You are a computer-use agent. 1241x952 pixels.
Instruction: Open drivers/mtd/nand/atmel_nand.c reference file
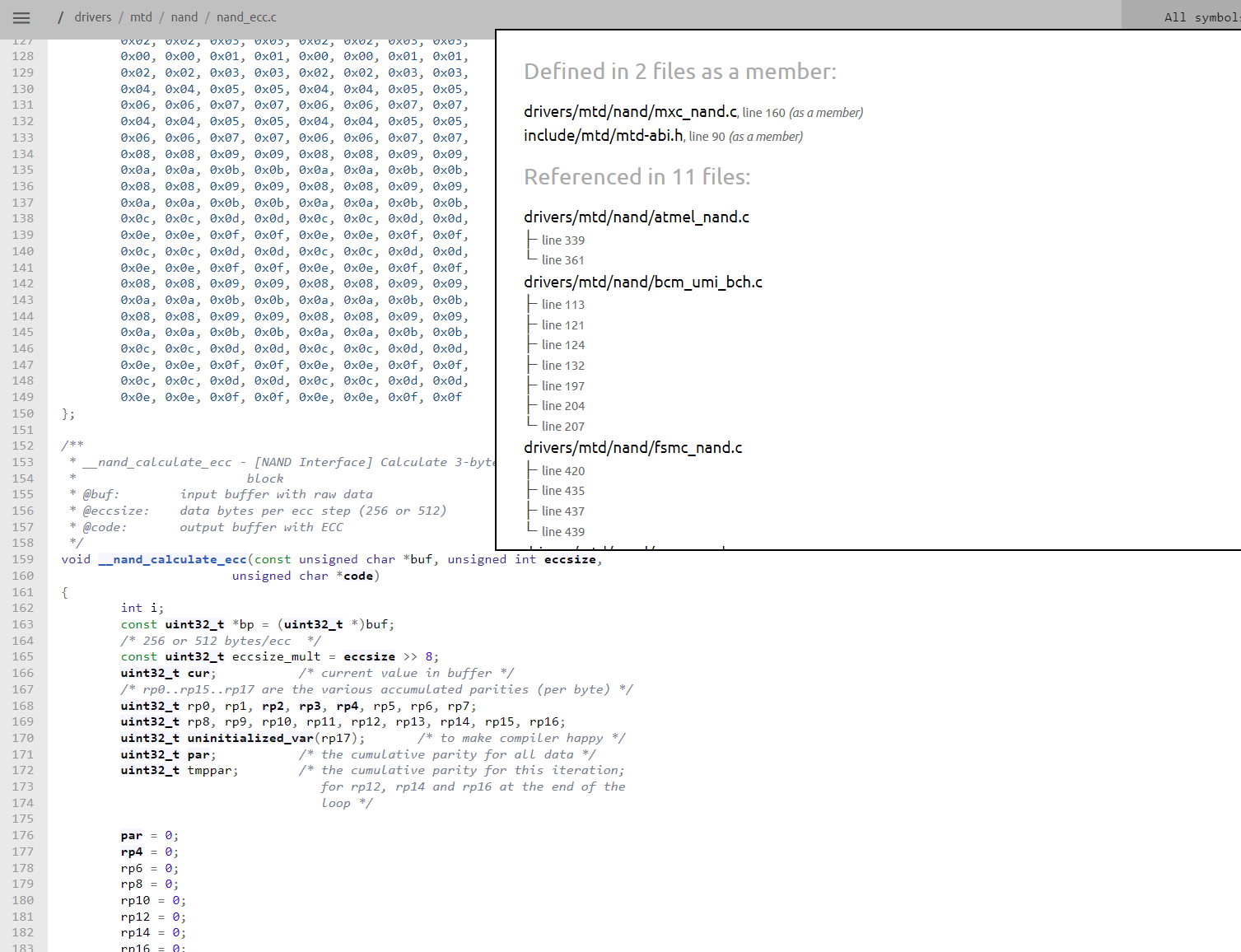pyautogui.click(x=637, y=217)
